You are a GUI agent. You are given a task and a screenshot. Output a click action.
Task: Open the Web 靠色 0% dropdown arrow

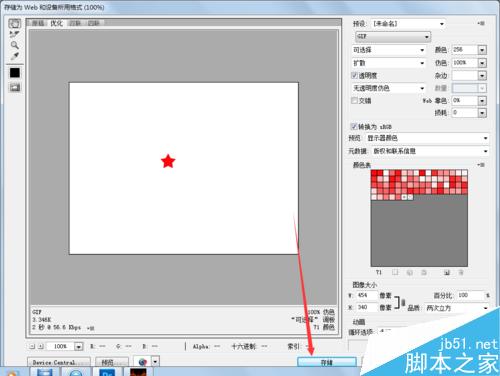[x=482, y=101]
